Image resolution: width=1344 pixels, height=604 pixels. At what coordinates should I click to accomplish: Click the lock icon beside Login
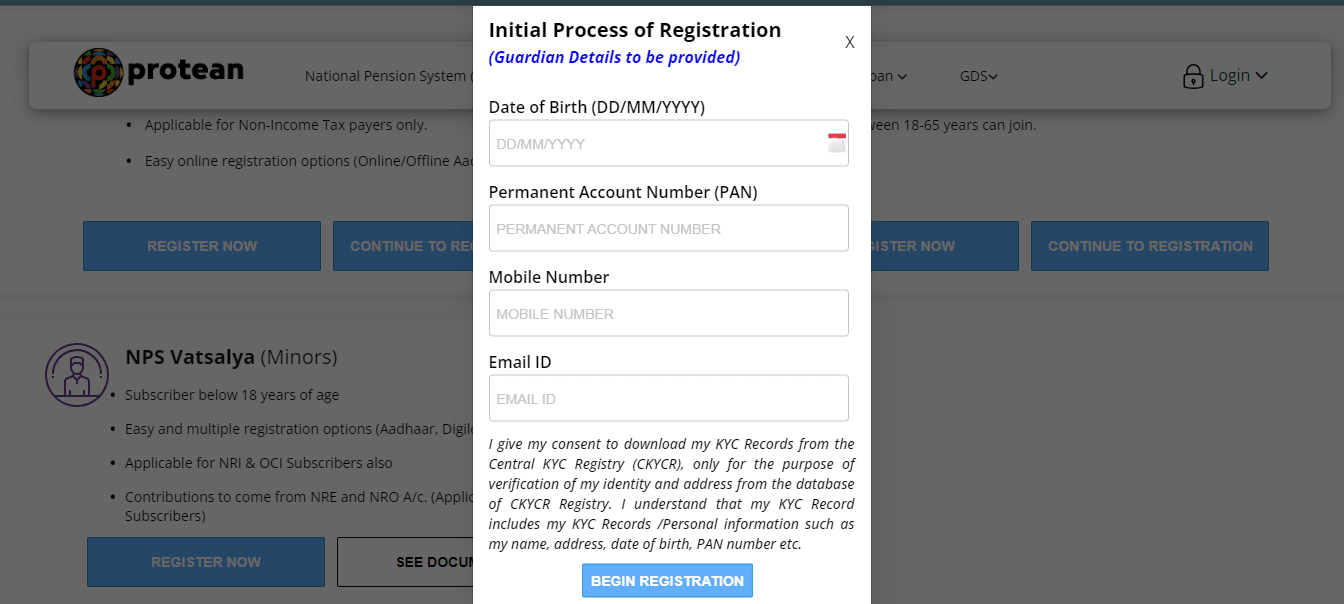tap(1193, 75)
